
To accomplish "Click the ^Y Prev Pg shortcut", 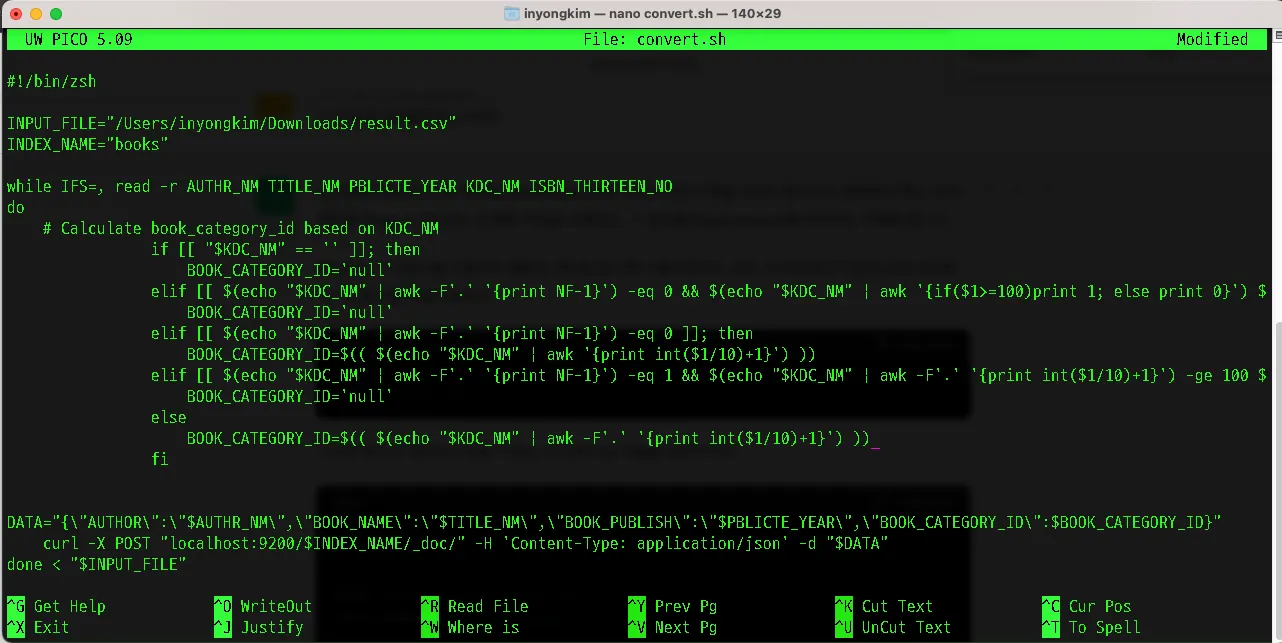I will [x=673, y=606].
